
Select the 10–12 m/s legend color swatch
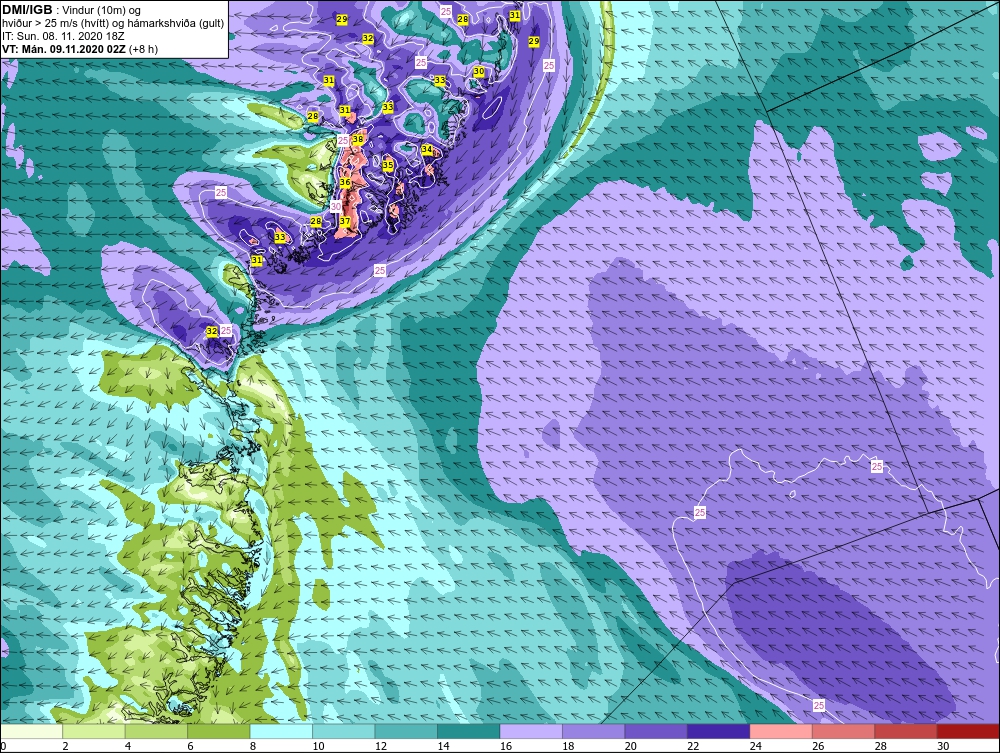point(344,731)
